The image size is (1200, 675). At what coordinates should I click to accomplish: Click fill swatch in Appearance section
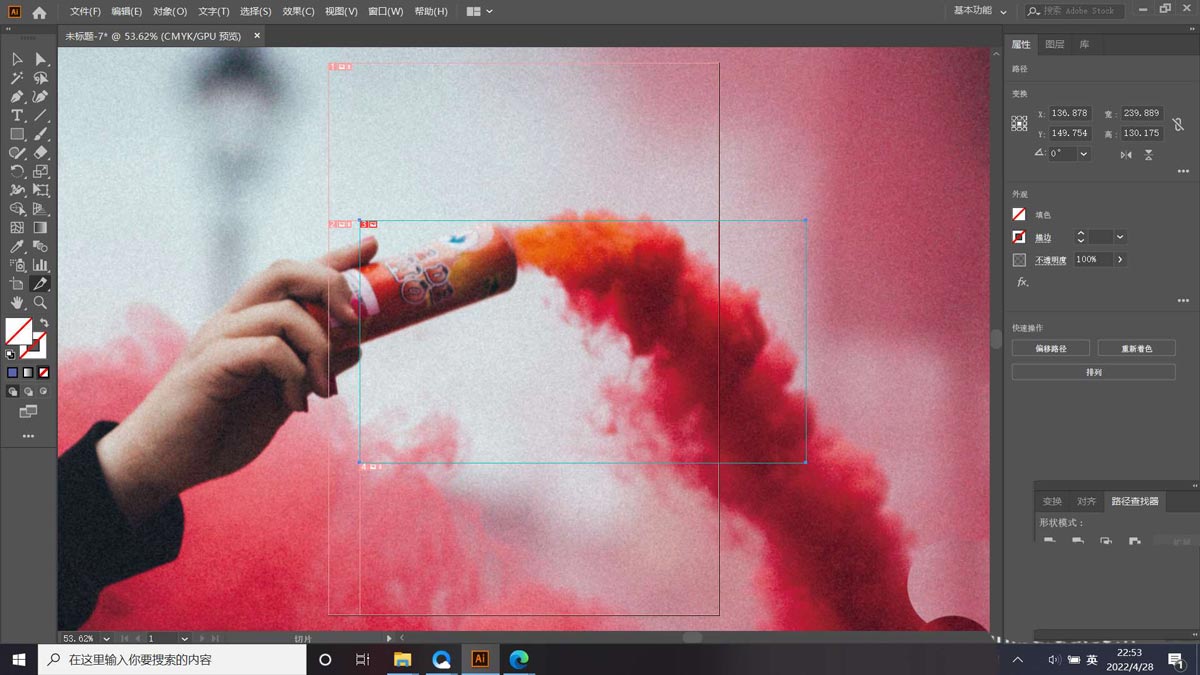pyautogui.click(x=1019, y=214)
